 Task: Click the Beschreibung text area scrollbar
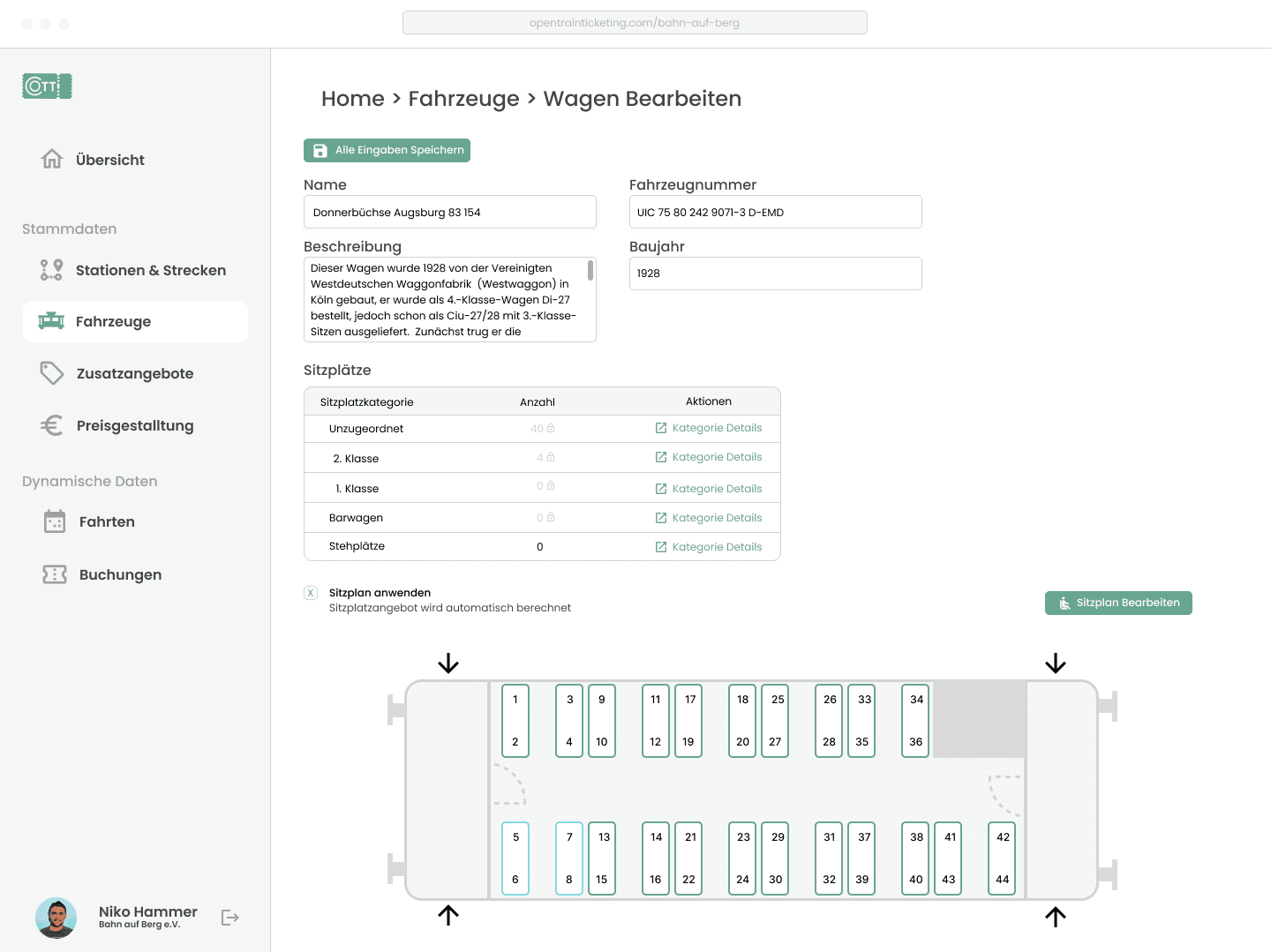[x=590, y=271]
